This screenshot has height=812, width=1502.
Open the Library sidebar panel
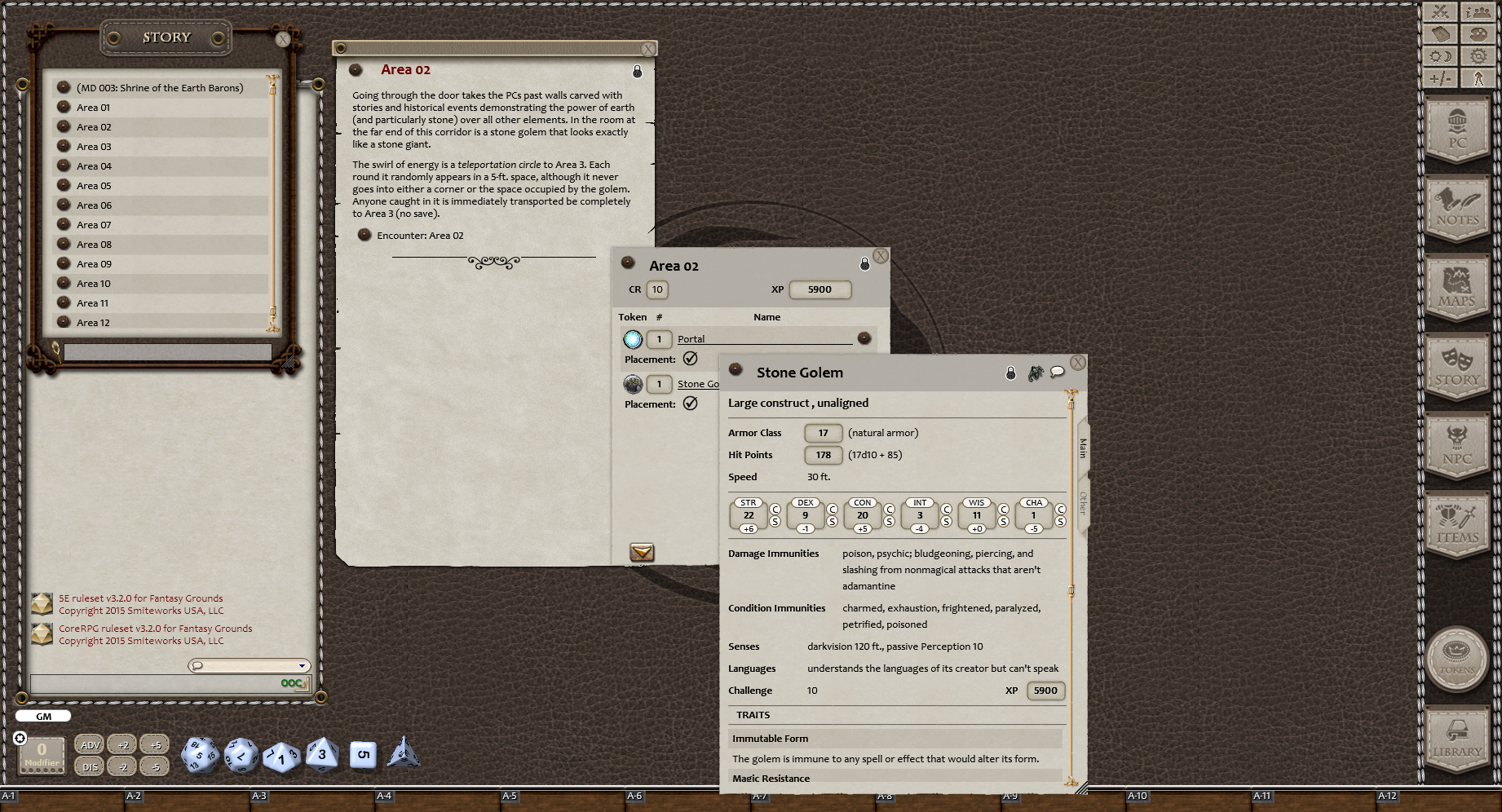(x=1458, y=739)
